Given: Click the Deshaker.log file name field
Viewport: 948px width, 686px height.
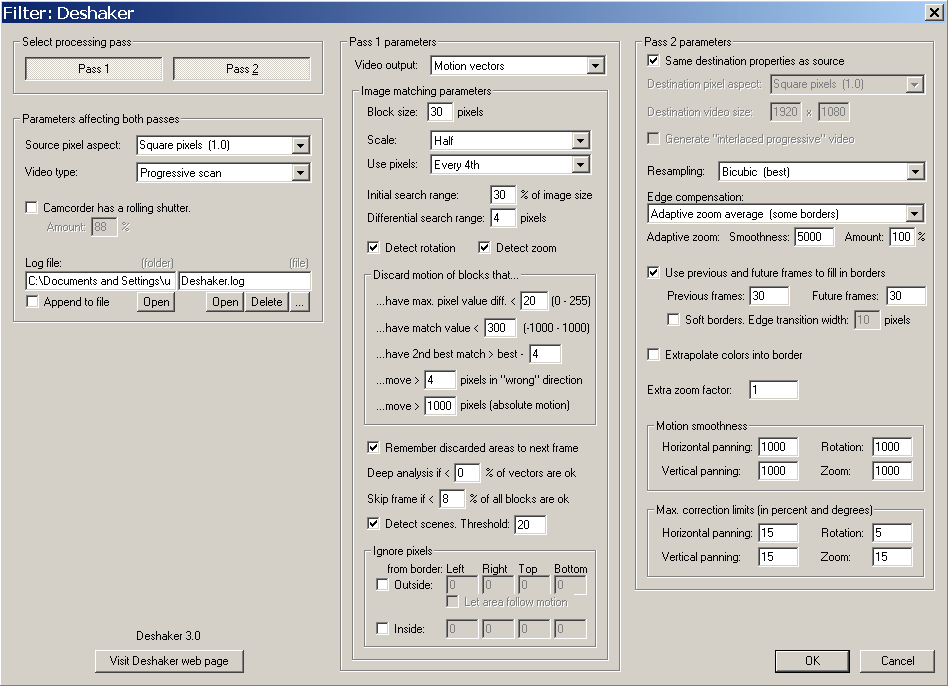Looking at the screenshot, I should tap(245, 281).
